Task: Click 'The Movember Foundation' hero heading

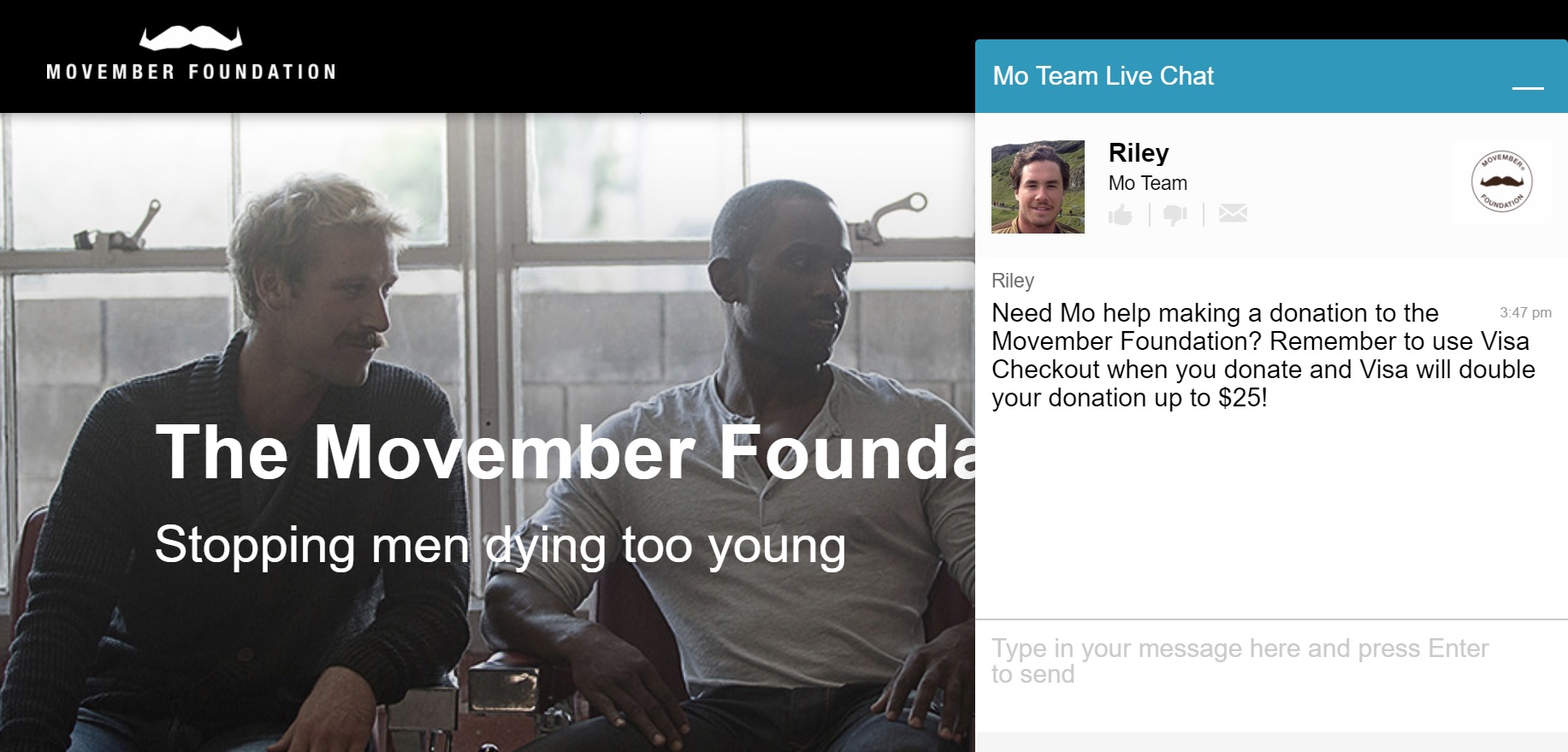Action: click(565, 452)
